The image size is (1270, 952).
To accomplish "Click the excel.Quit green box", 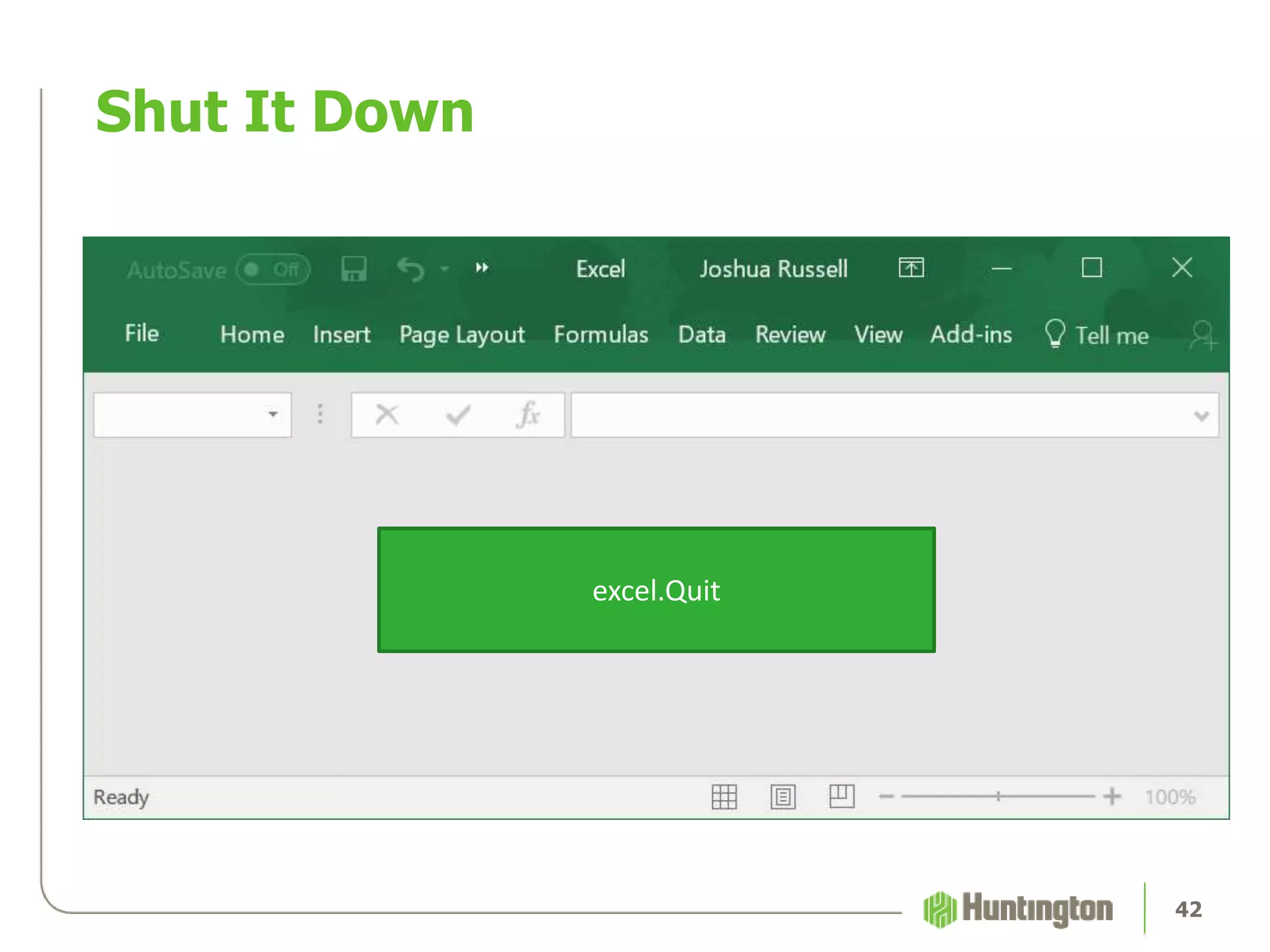I will click(656, 589).
